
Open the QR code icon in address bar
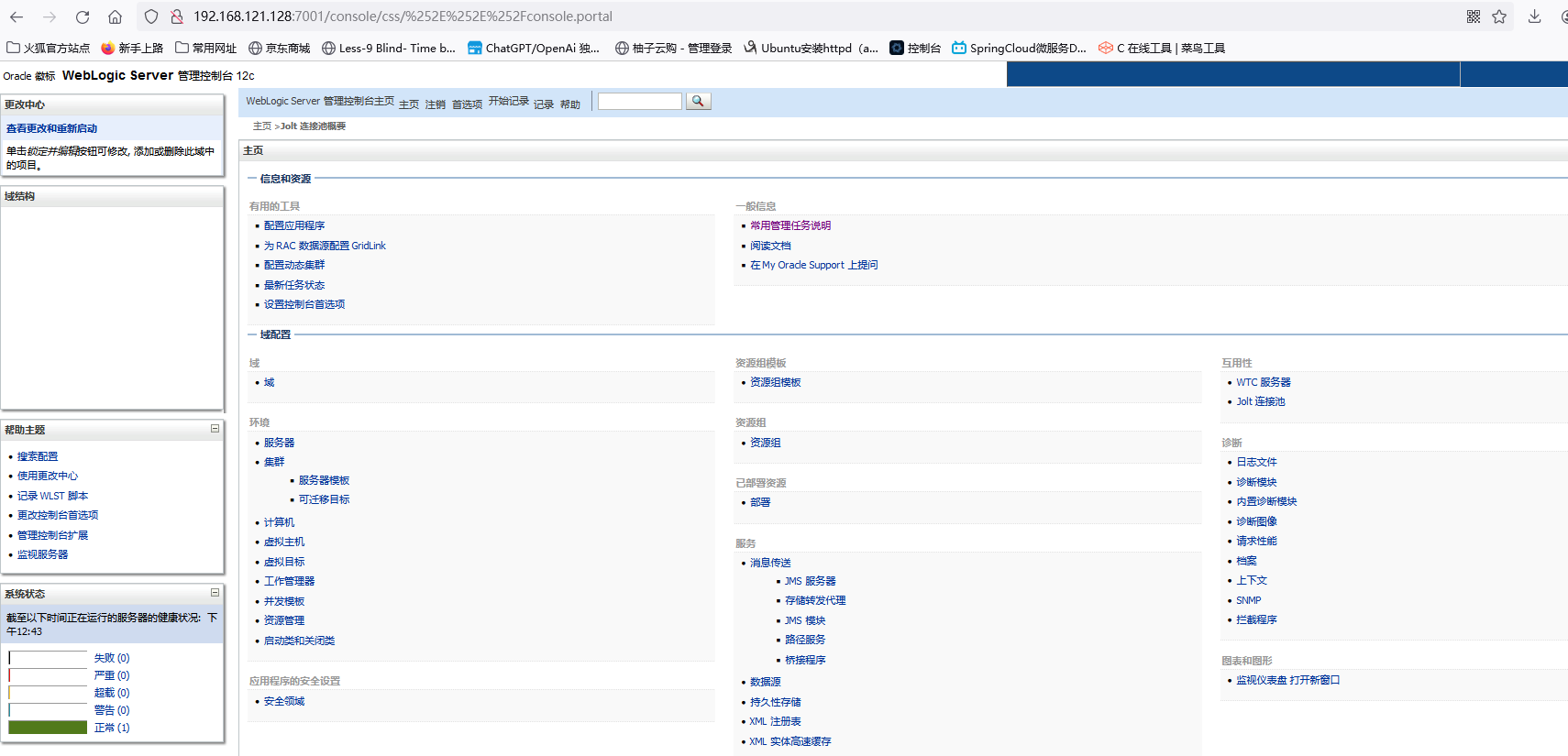[1474, 16]
